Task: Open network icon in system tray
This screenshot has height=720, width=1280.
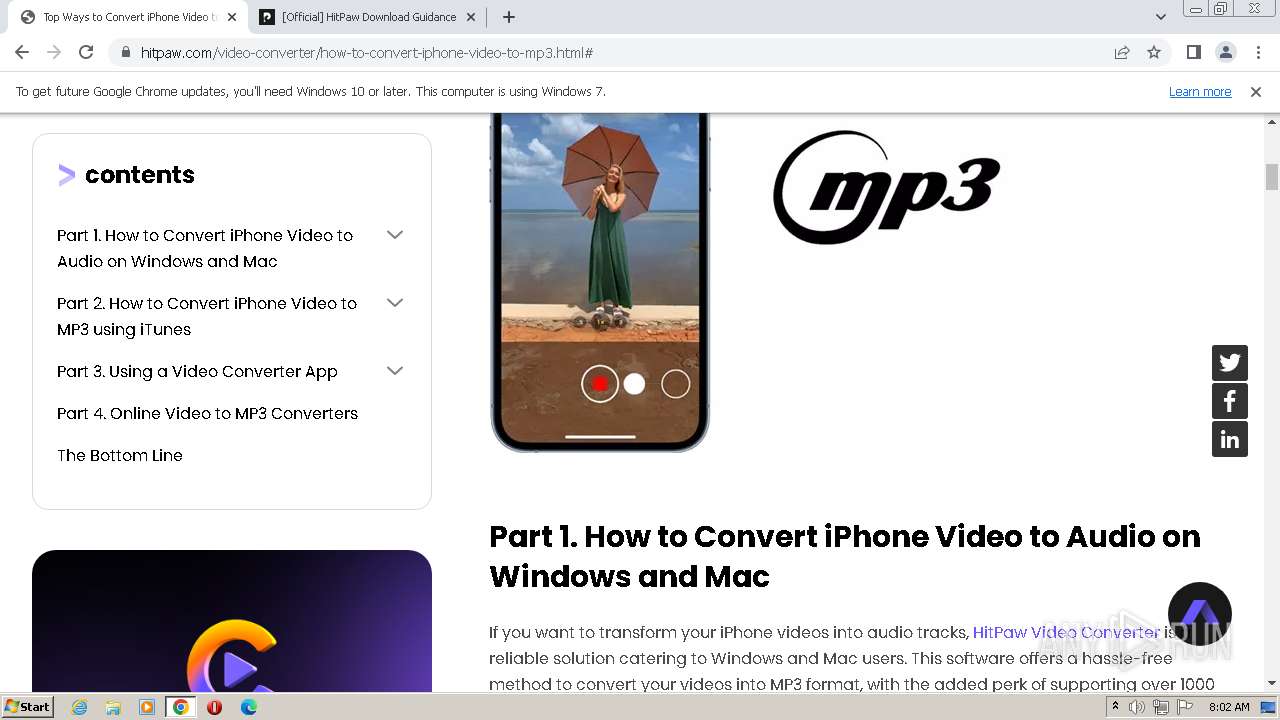Action: pyautogui.click(x=1160, y=707)
